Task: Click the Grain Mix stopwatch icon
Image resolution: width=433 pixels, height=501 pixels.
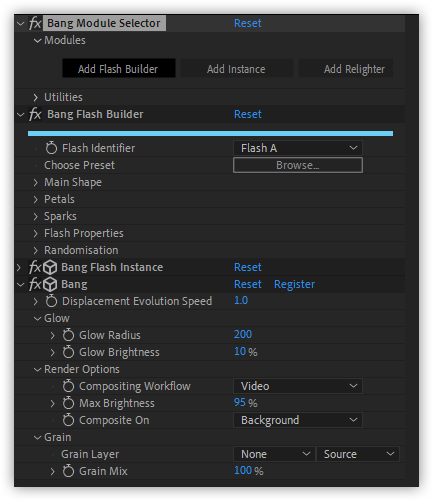Action: (68, 471)
